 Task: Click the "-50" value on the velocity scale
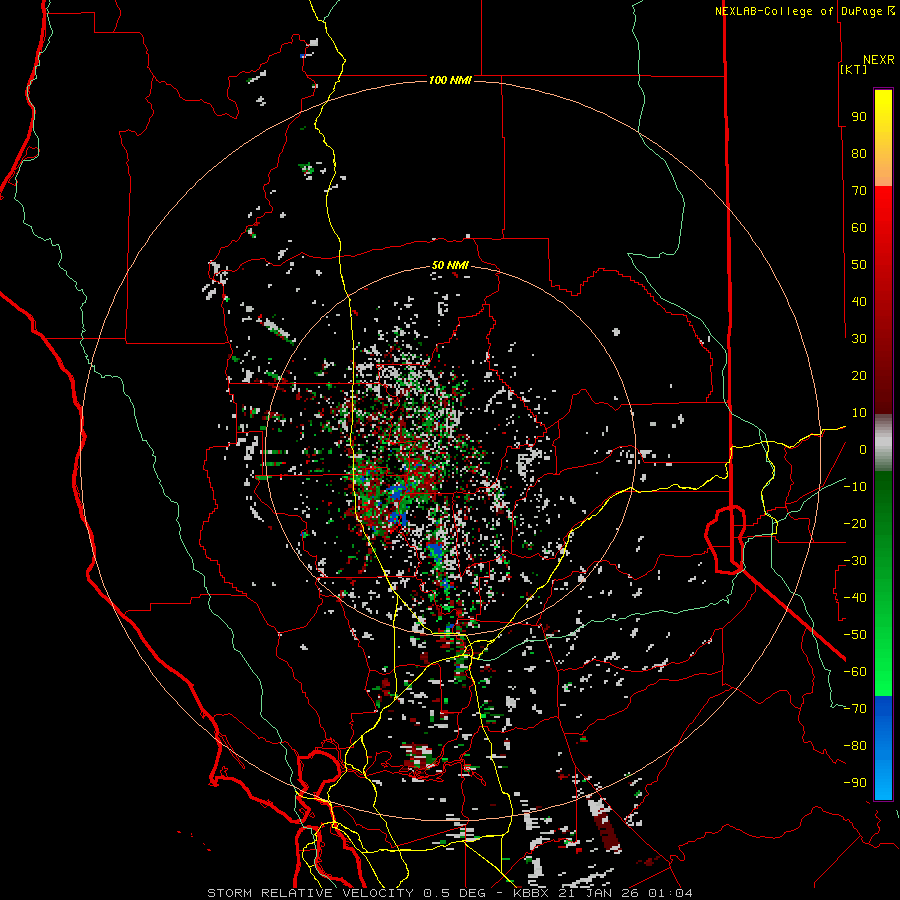coord(855,635)
